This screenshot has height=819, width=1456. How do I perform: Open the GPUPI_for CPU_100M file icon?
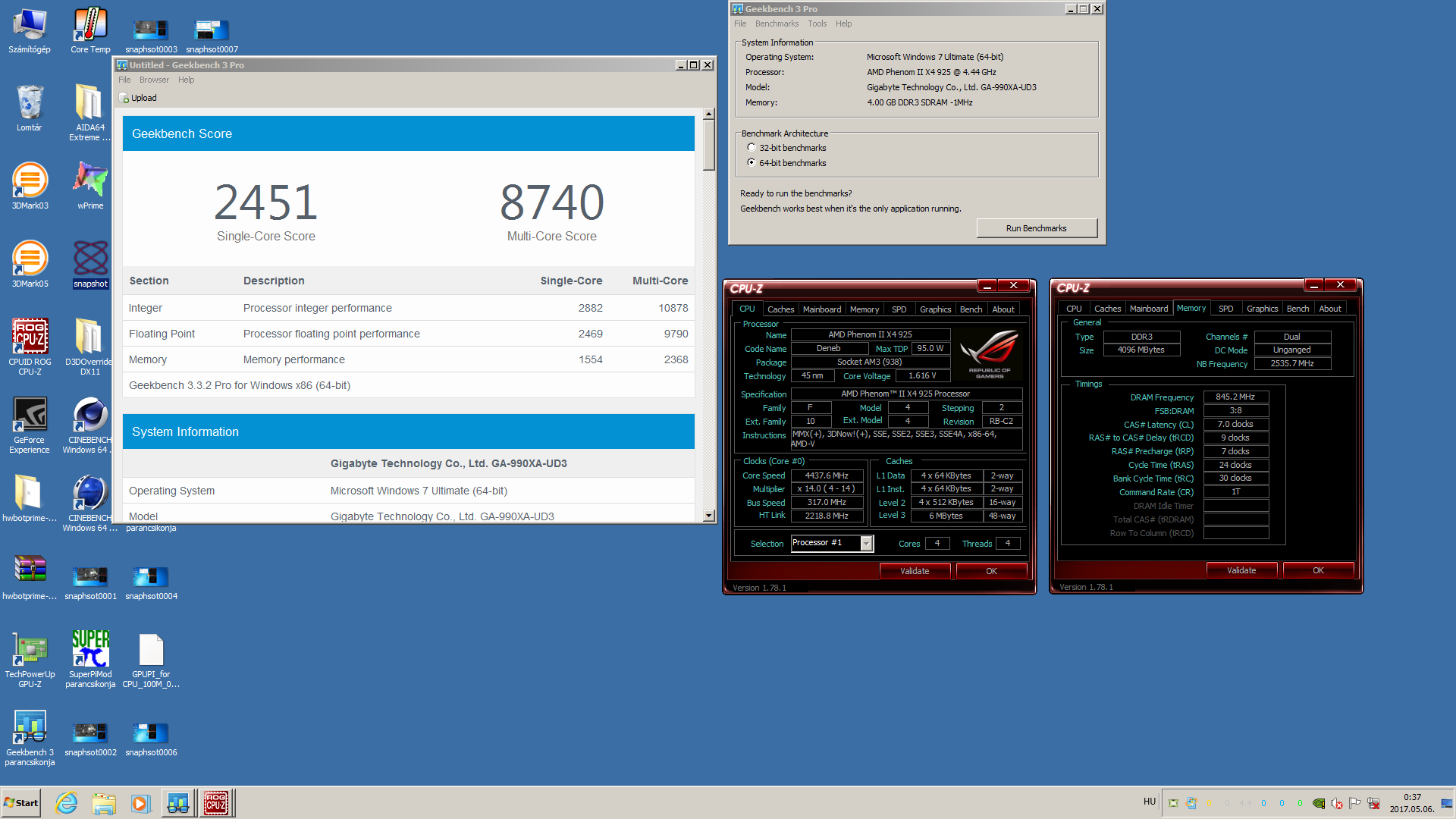click(151, 659)
